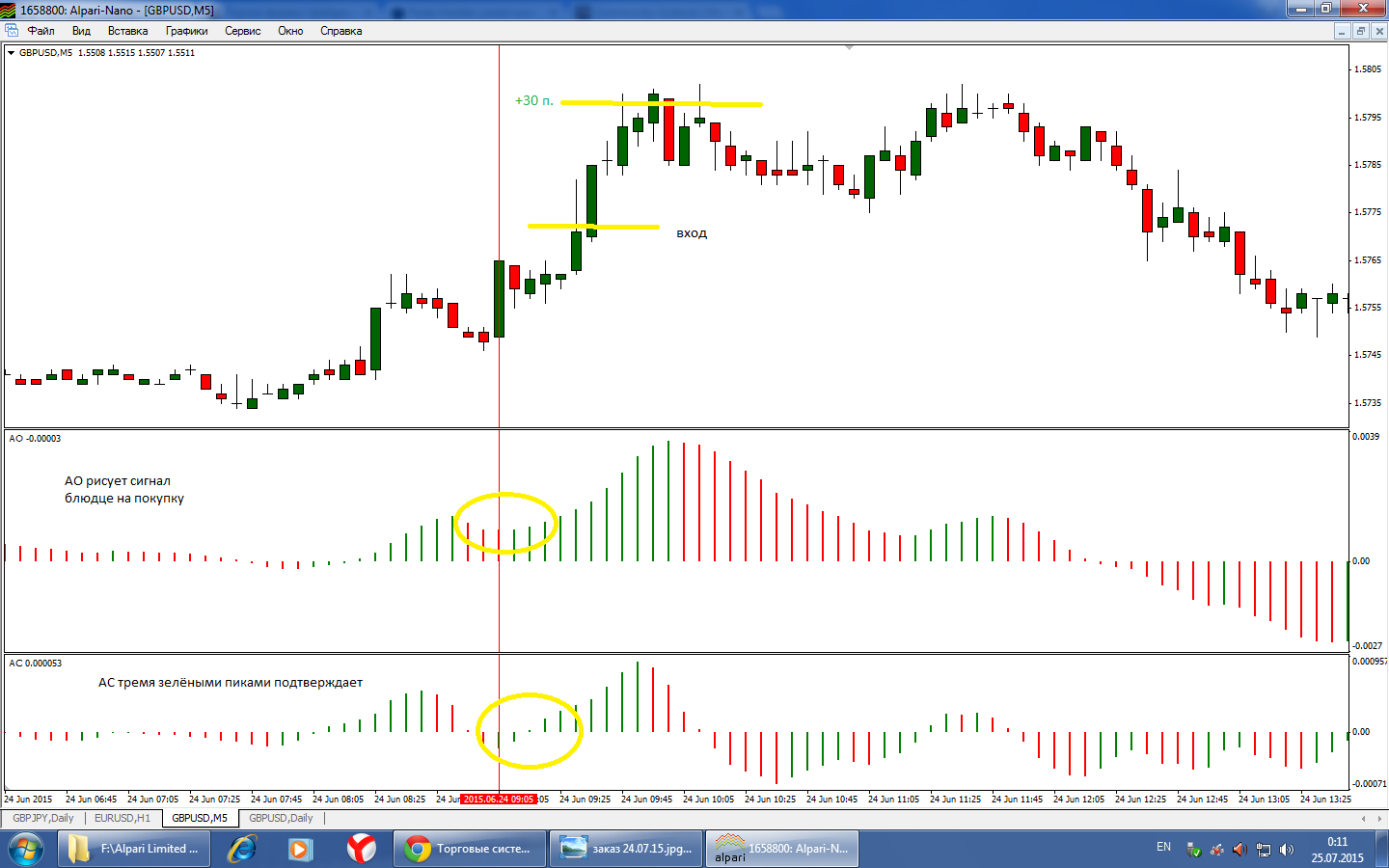Switch to the GBPUSD,Daily chart tab
Screen dimensions: 1389x868
coord(281,818)
